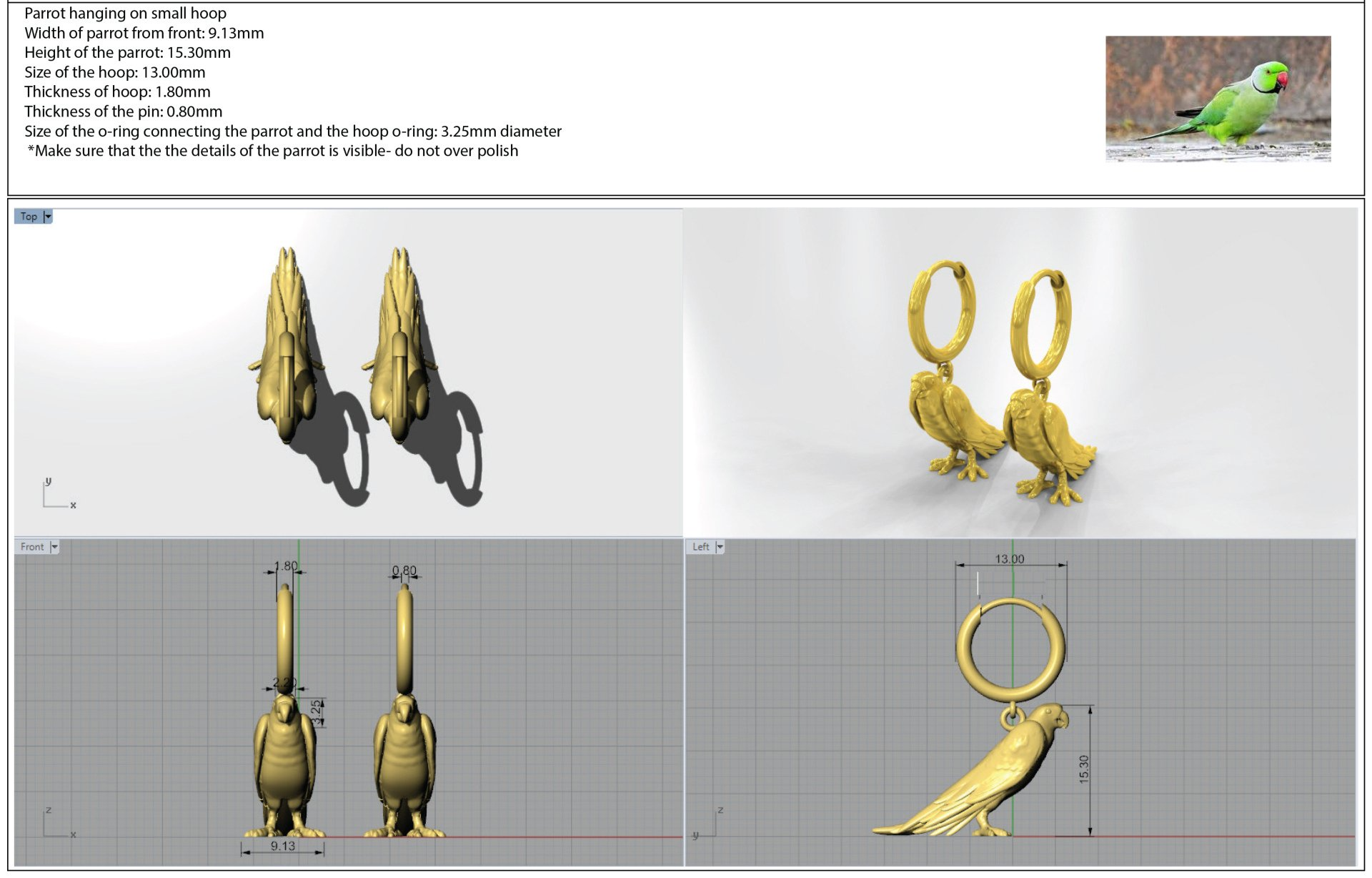The height and width of the screenshot is (878, 1372).
Task: Select the Top viewport title label
Action: [x=29, y=217]
